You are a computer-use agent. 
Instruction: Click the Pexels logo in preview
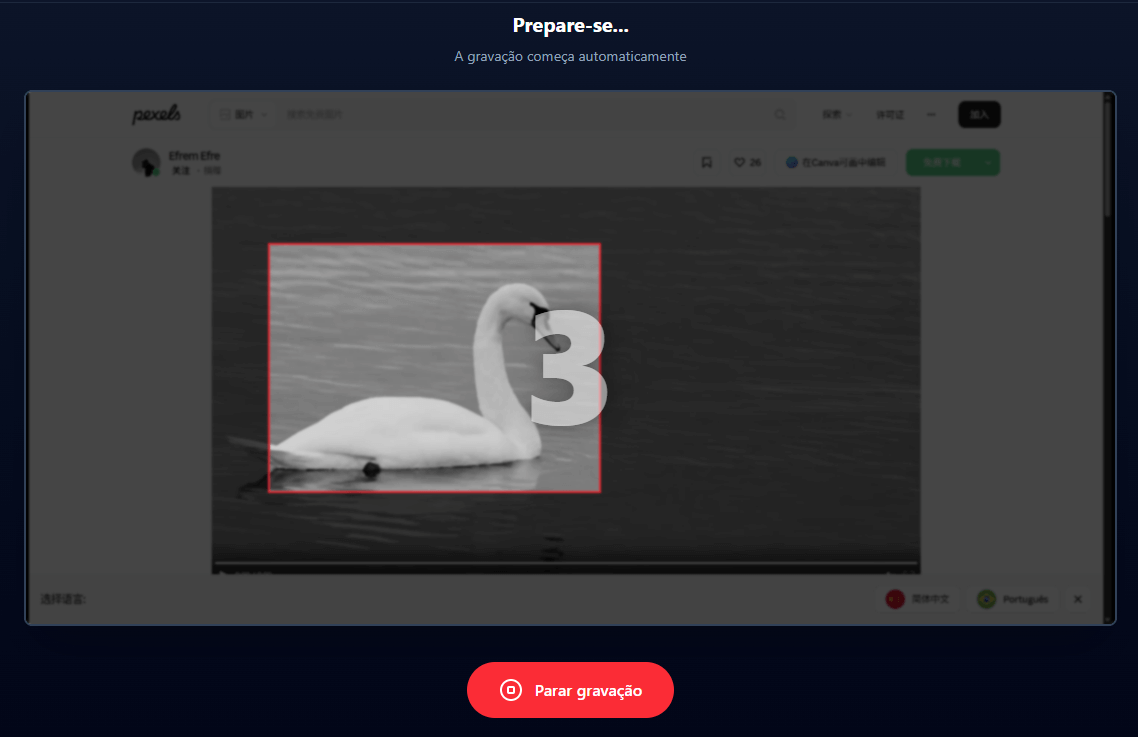click(x=156, y=114)
